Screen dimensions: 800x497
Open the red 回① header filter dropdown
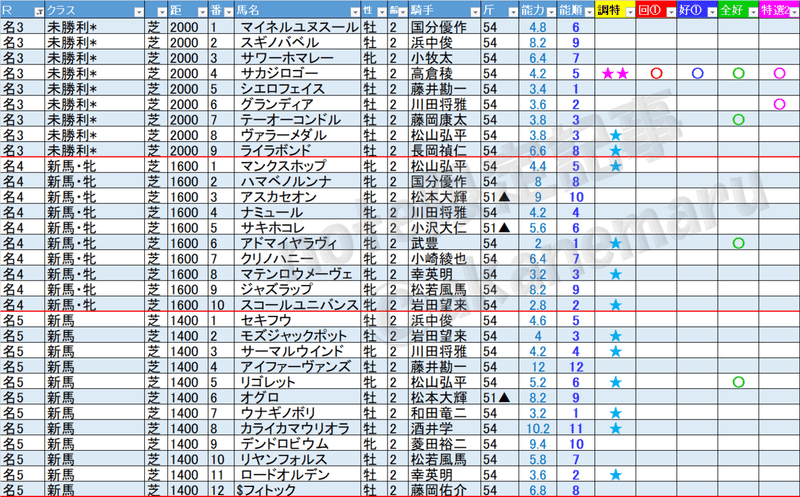click(671, 12)
